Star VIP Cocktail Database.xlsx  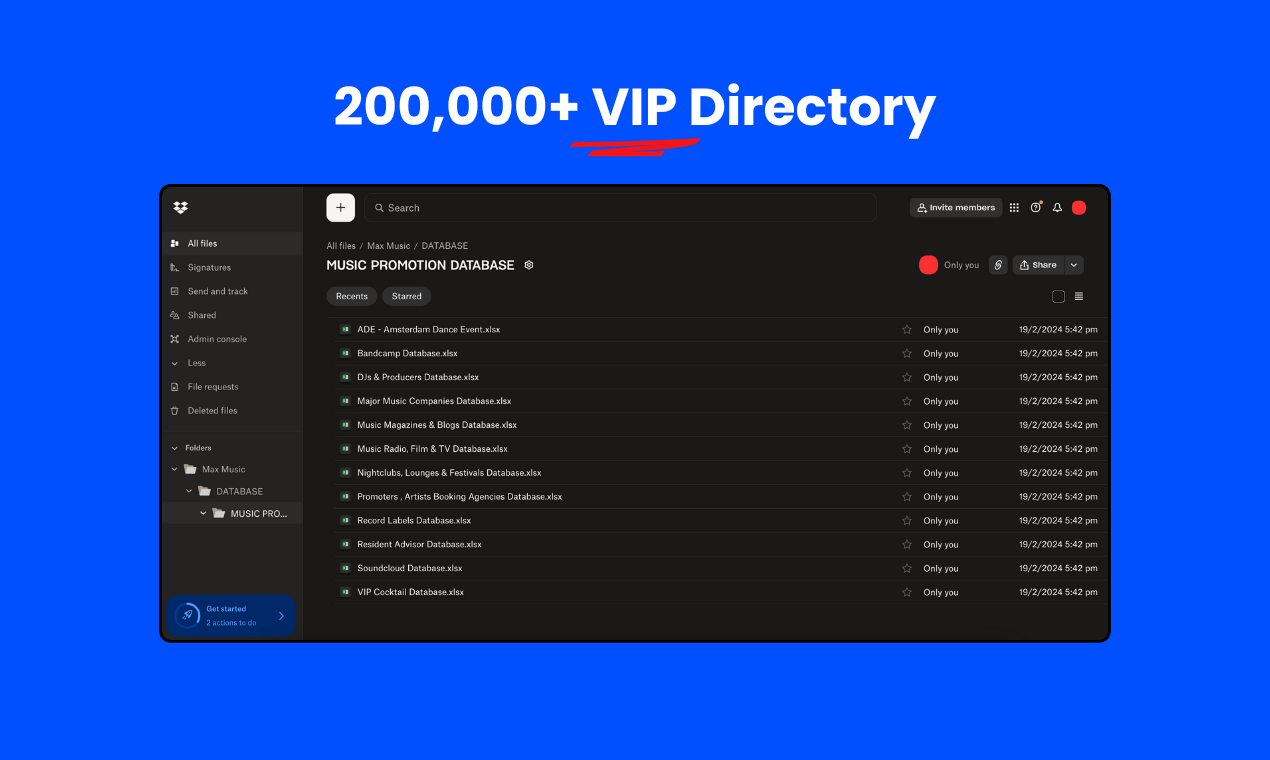pos(907,592)
